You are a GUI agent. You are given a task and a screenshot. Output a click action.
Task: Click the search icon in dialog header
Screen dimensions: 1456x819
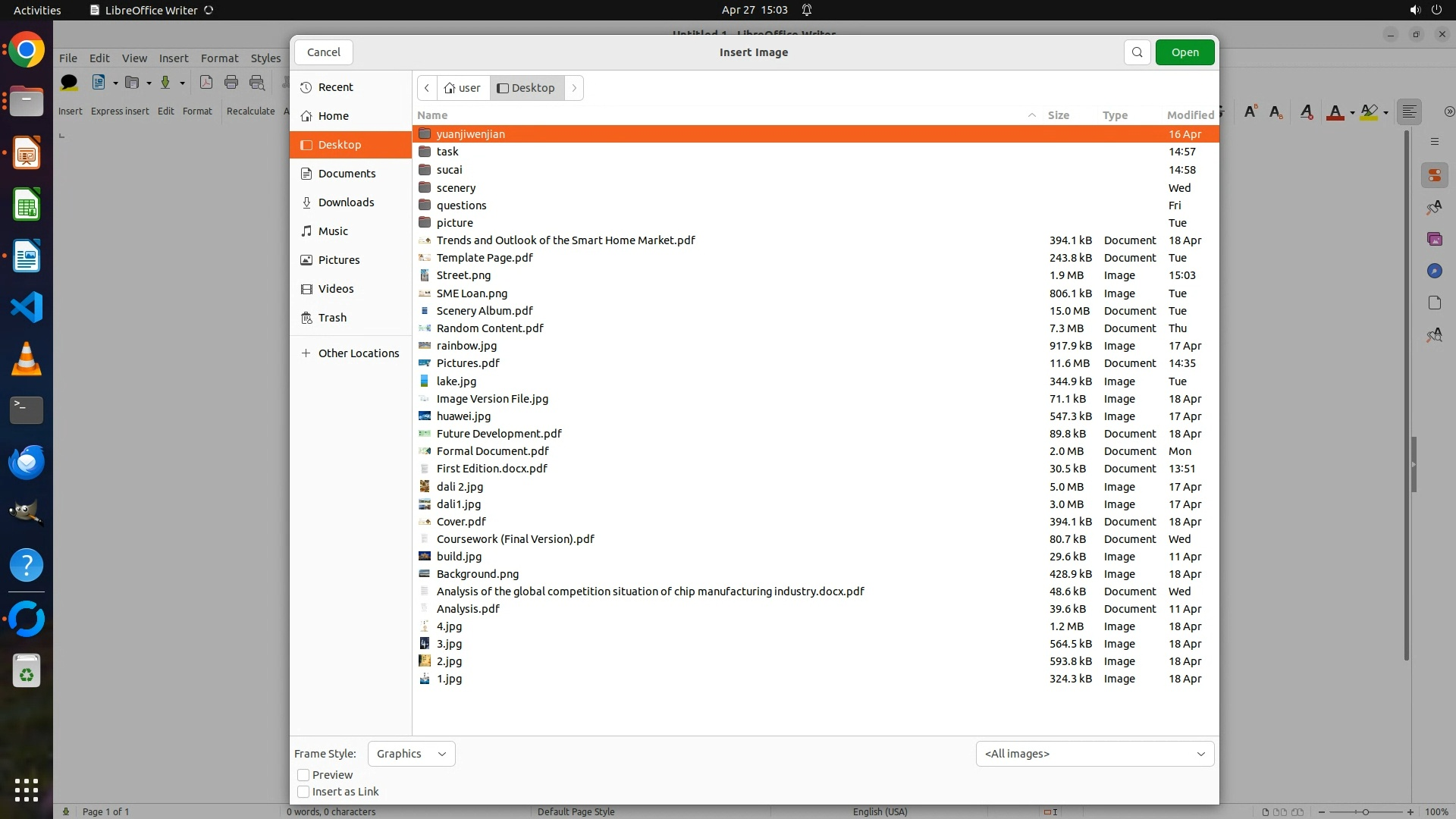click(1137, 52)
